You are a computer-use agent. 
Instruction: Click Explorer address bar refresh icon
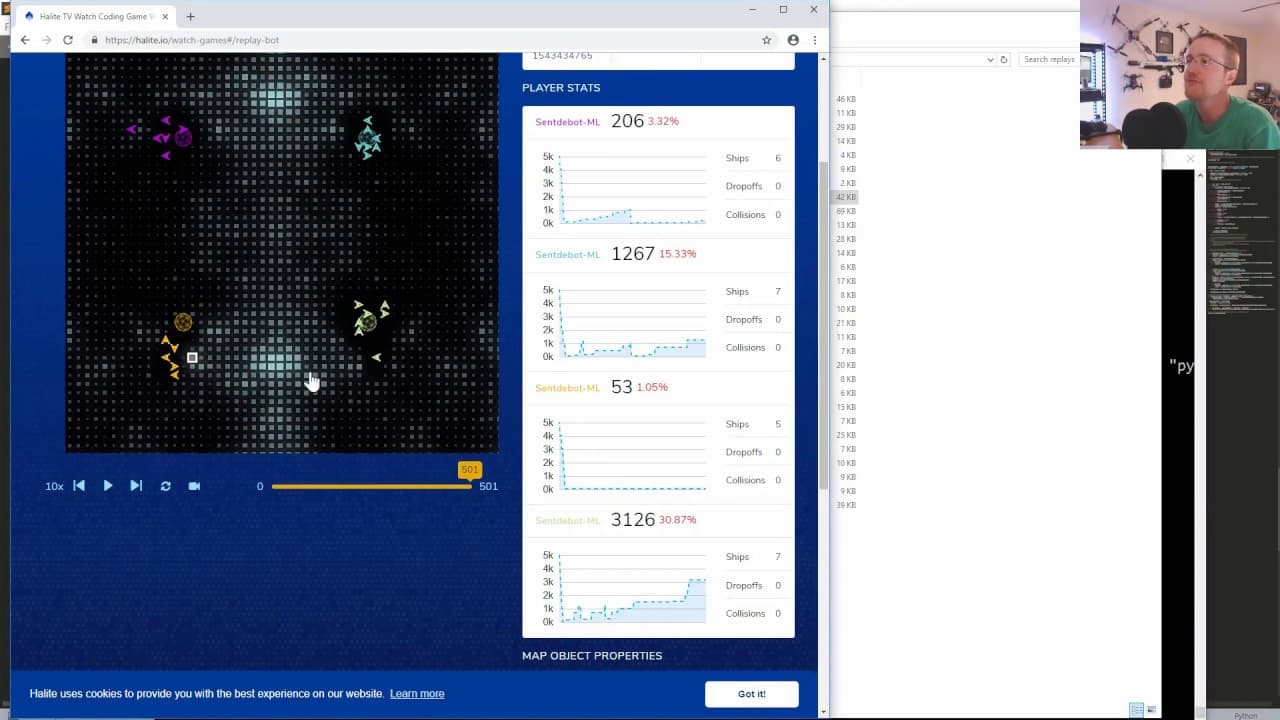click(x=1004, y=59)
